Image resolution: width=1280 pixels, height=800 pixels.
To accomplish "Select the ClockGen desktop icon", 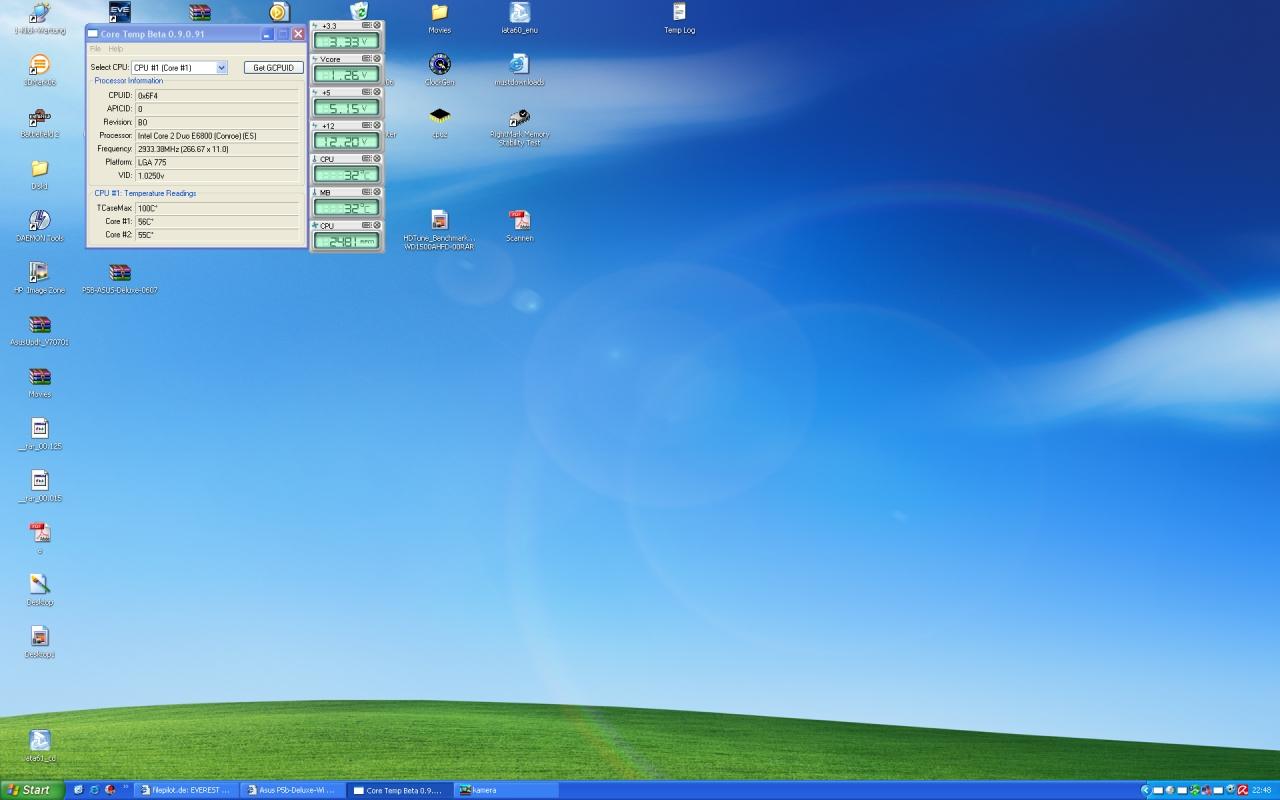I will 440,70.
